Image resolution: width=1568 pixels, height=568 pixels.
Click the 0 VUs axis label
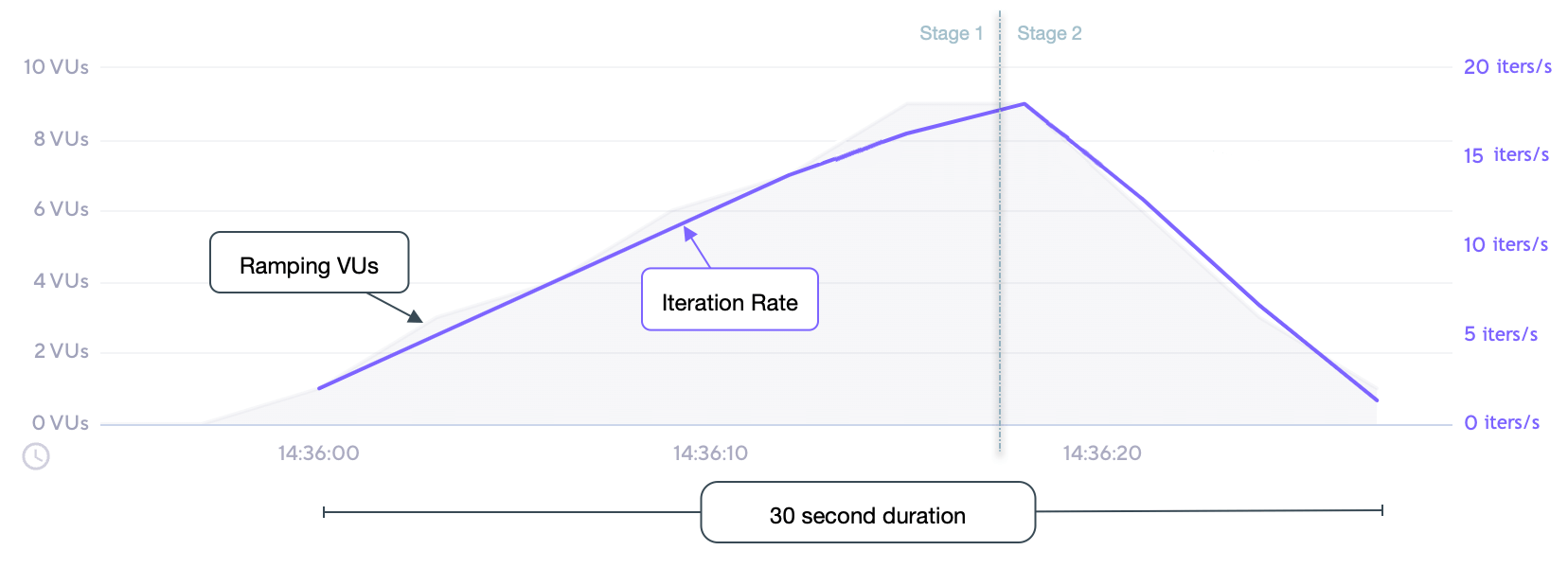tap(60, 423)
